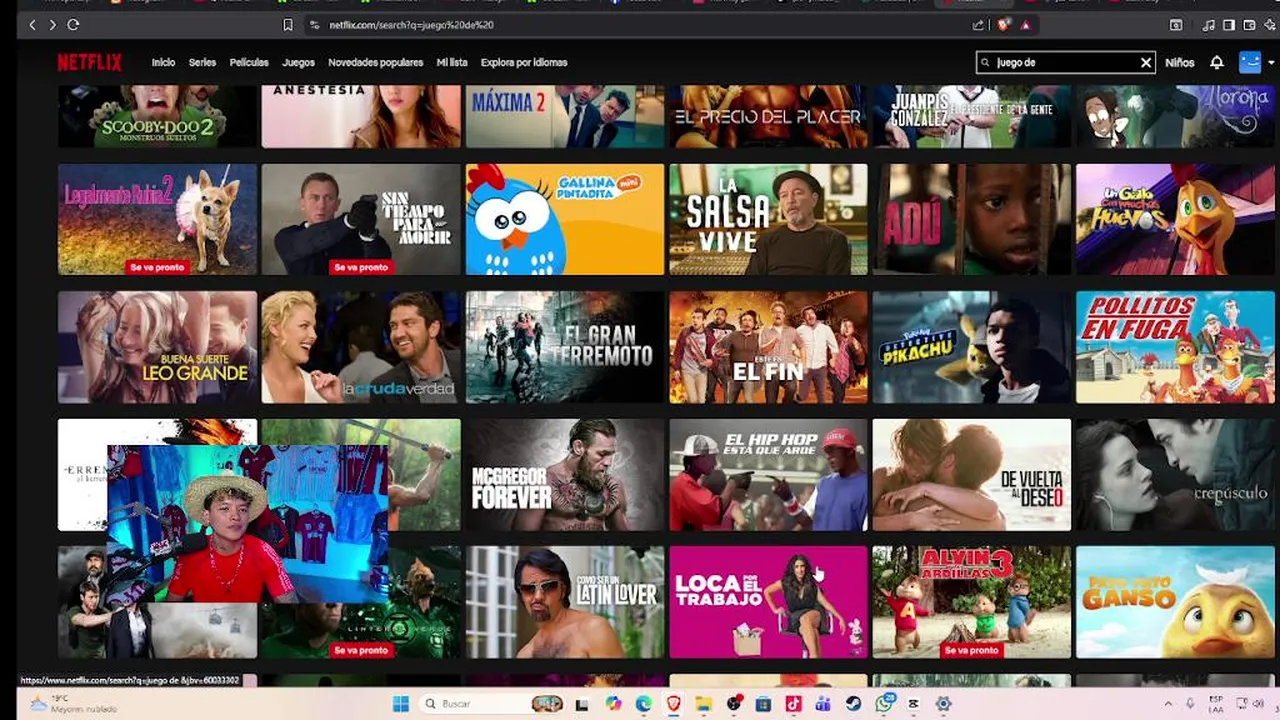Open CapCut from taskbar

(x=913, y=704)
